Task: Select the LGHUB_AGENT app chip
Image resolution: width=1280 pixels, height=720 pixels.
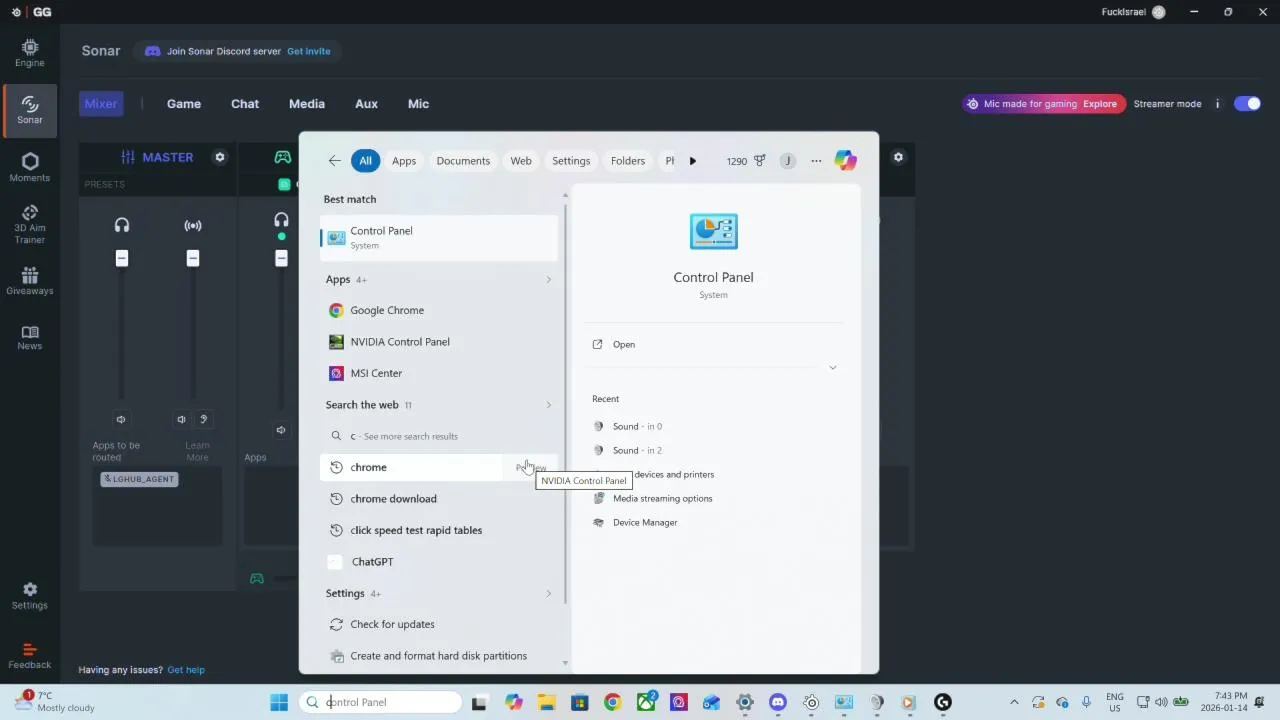Action: (139, 479)
